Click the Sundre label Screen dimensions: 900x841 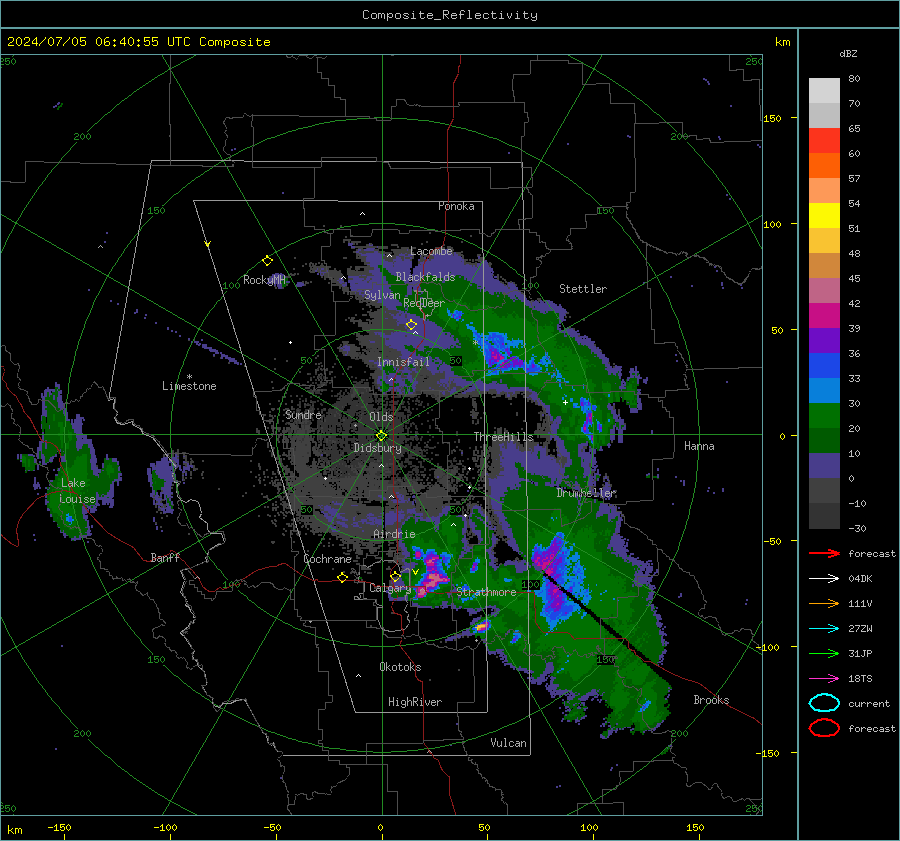[x=303, y=415]
